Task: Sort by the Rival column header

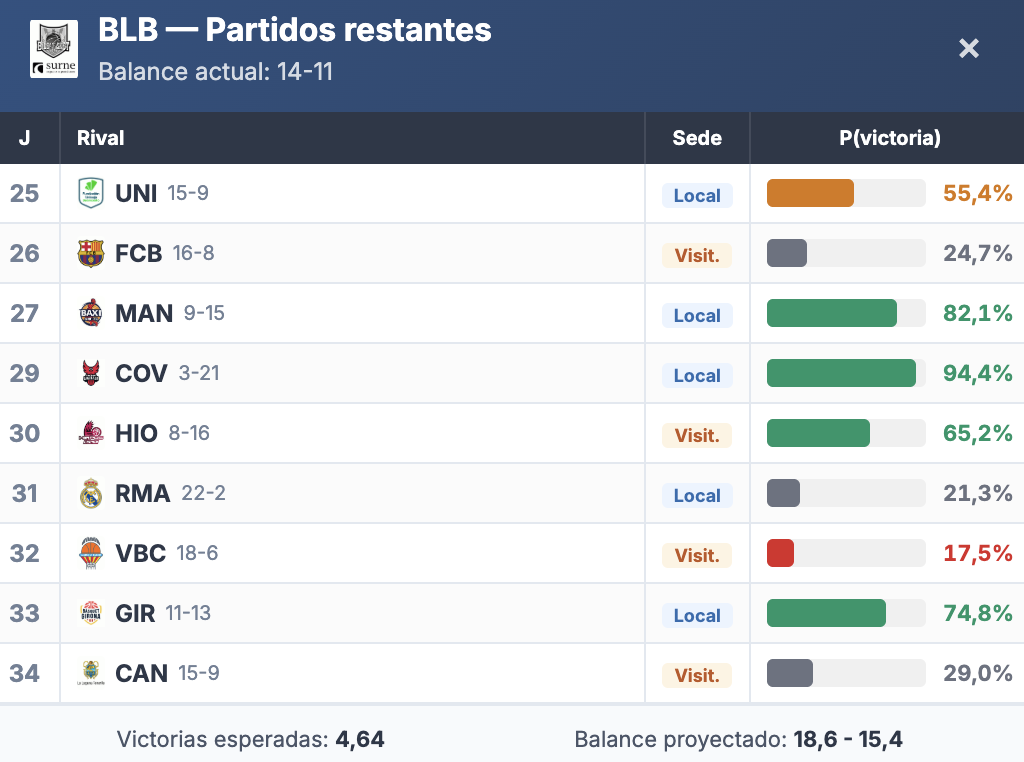Action: pos(101,138)
